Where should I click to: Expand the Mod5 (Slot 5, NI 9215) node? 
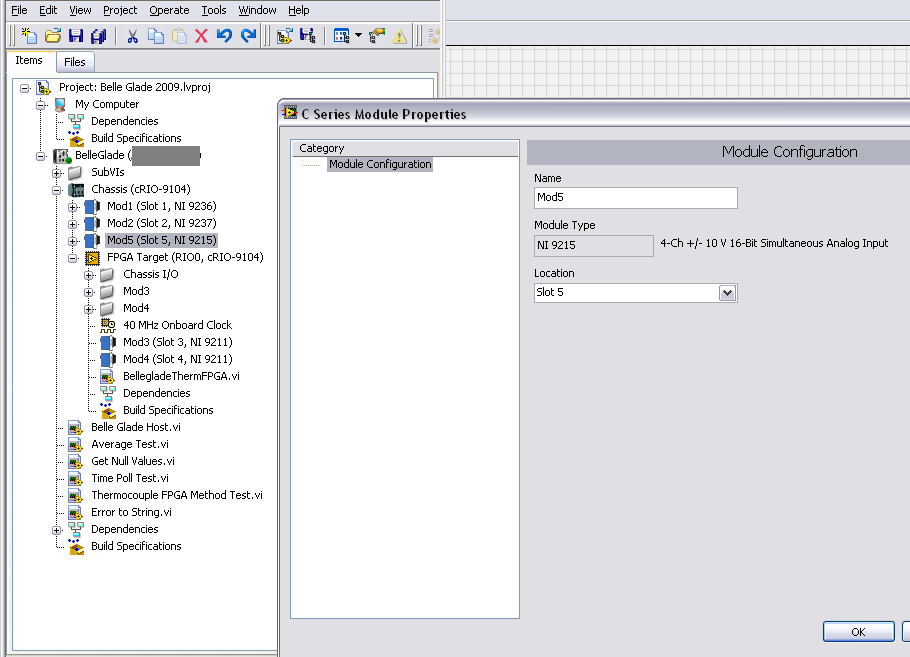click(x=73, y=240)
